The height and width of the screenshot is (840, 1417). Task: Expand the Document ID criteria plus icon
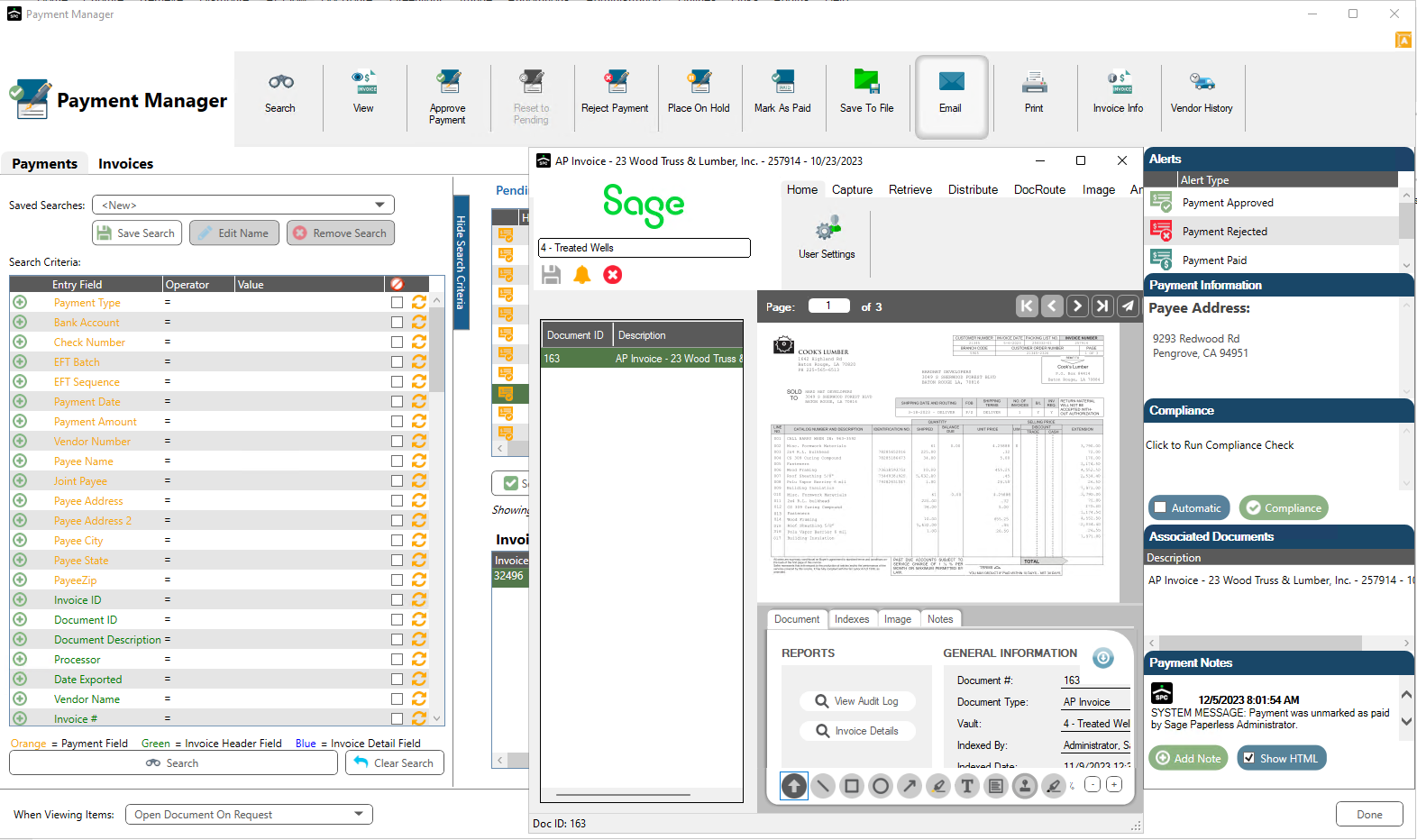[x=20, y=619]
